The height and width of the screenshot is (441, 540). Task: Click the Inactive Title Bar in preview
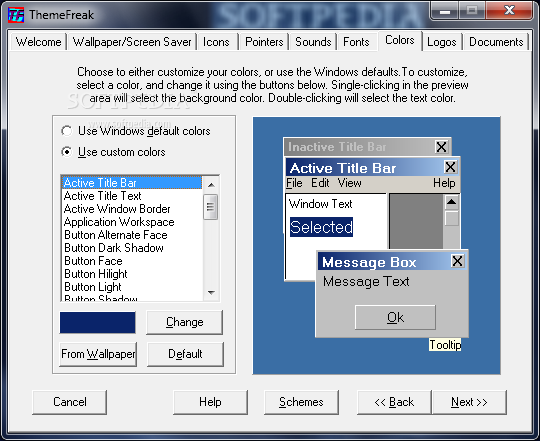click(x=359, y=147)
